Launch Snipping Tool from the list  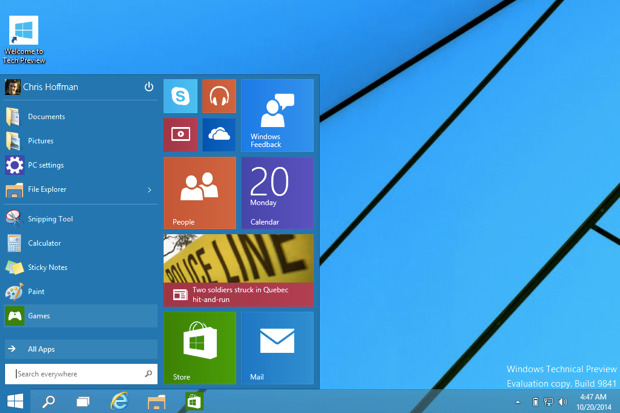click(x=81, y=219)
